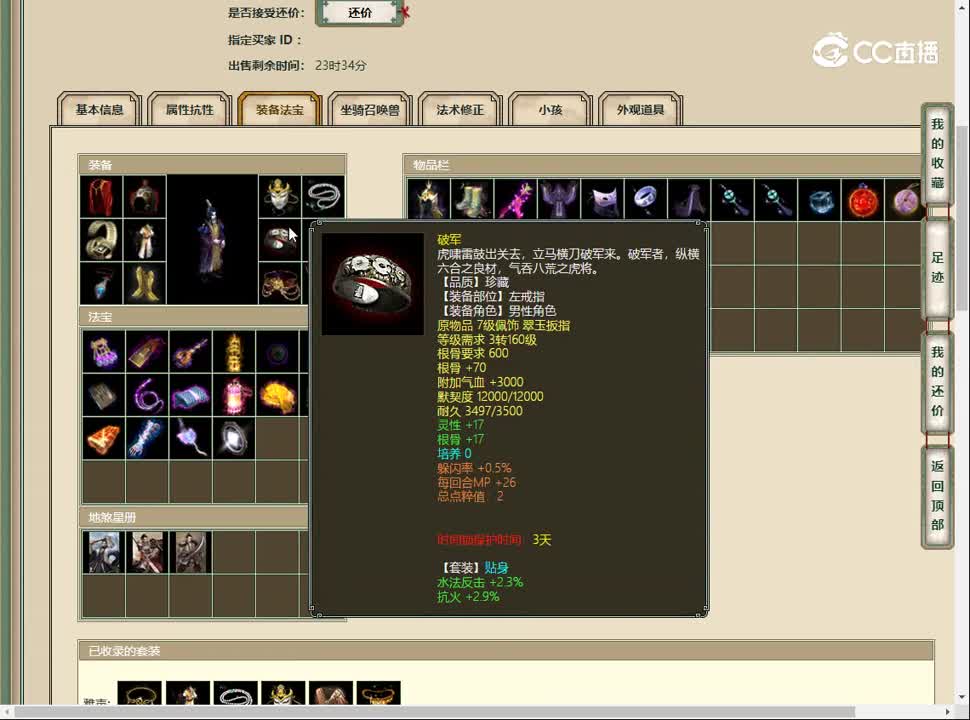This screenshot has width=970, height=720.
Task: Select the grey book 法宝 icon
Action: (104, 395)
